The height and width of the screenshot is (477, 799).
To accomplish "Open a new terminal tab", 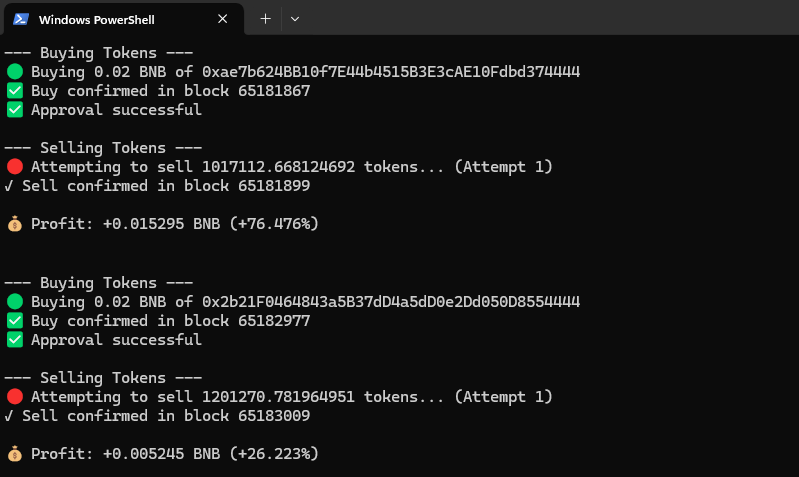I will (265, 19).
